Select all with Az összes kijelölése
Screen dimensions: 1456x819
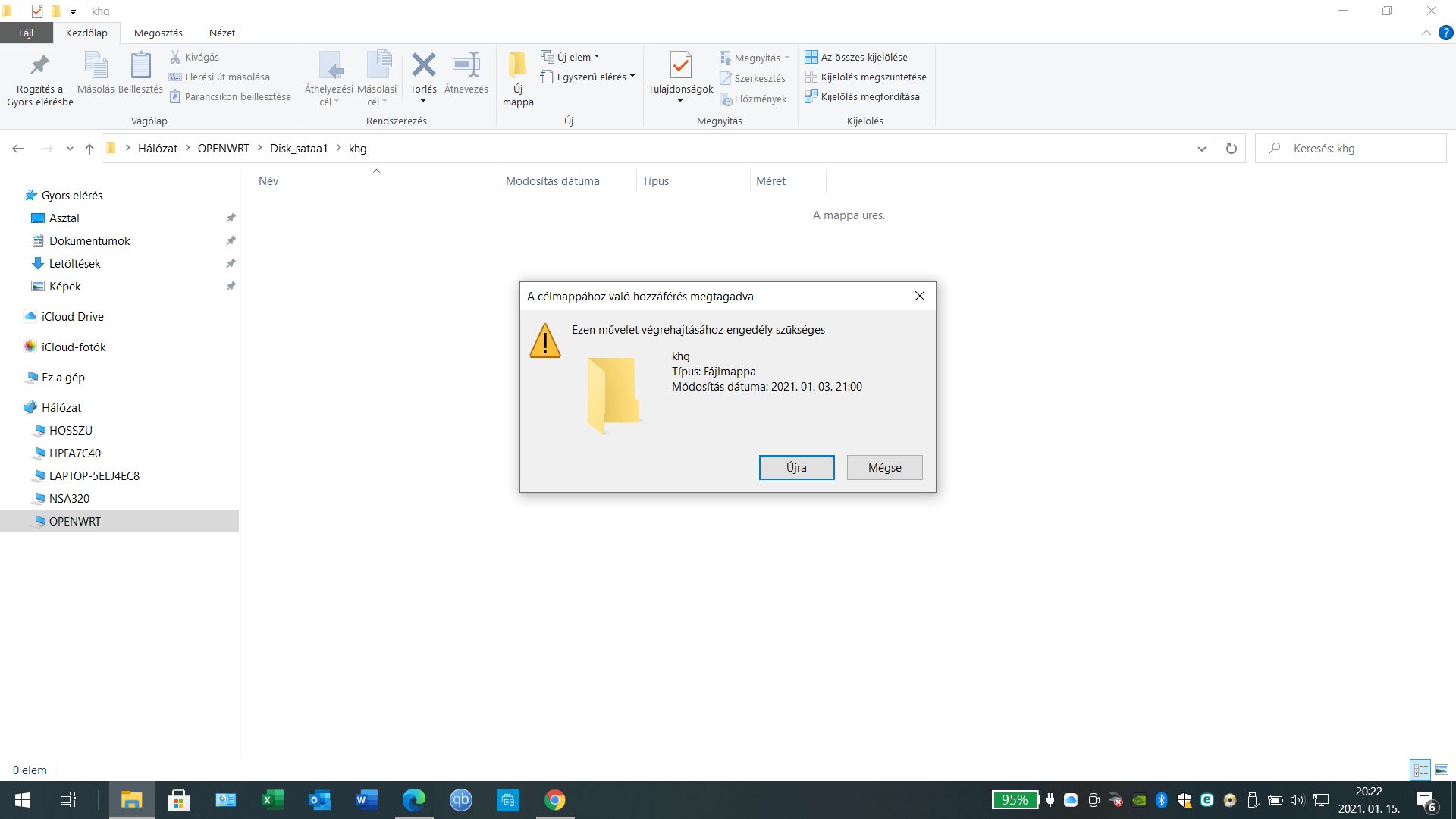[856, 57]
